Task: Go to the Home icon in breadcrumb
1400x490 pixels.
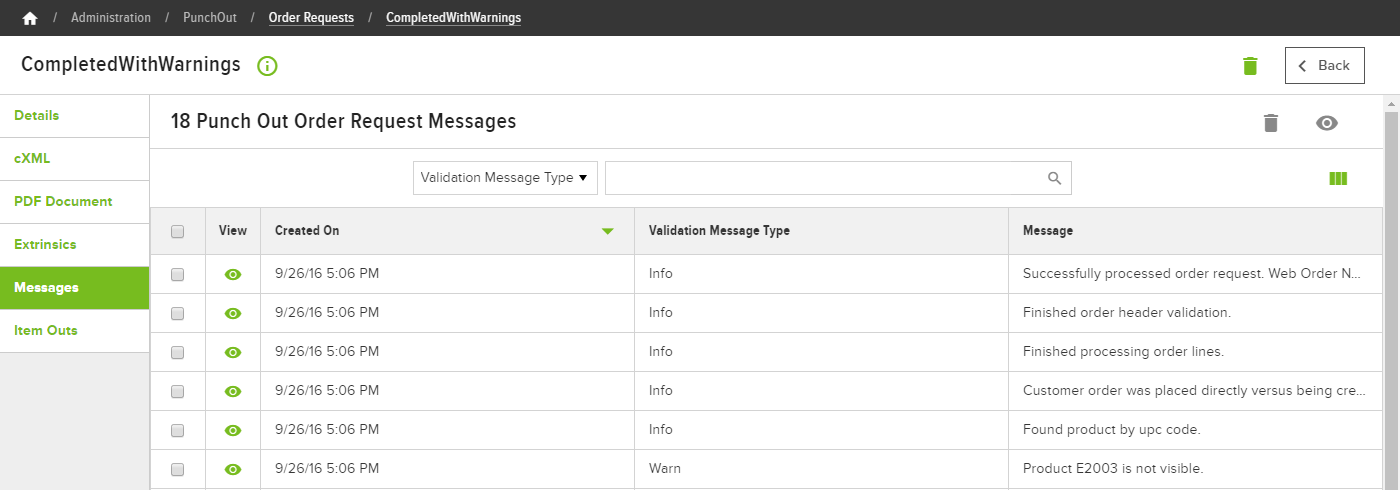Action: (30, 18)
